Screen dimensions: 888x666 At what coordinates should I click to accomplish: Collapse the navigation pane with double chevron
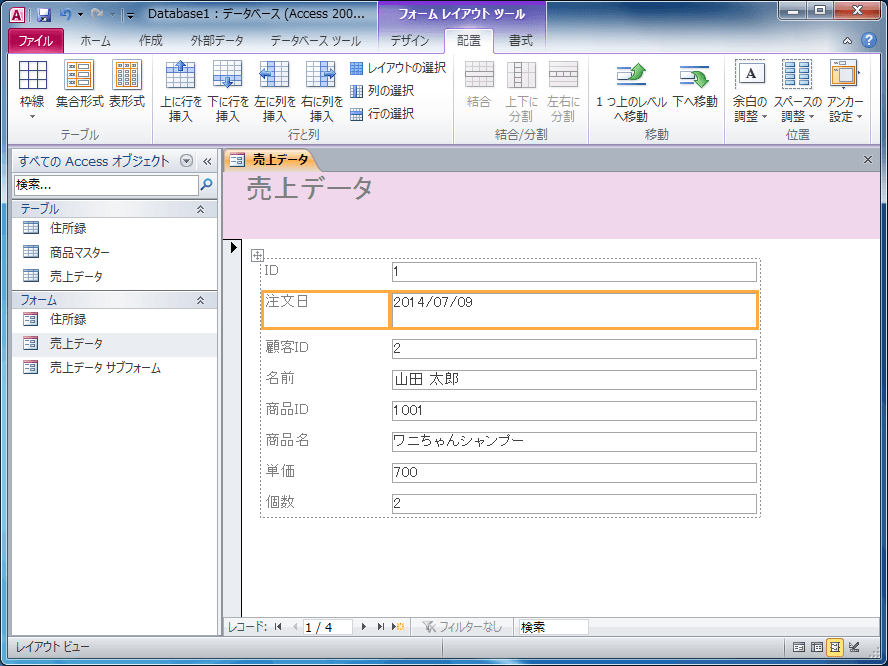point(207,161)
